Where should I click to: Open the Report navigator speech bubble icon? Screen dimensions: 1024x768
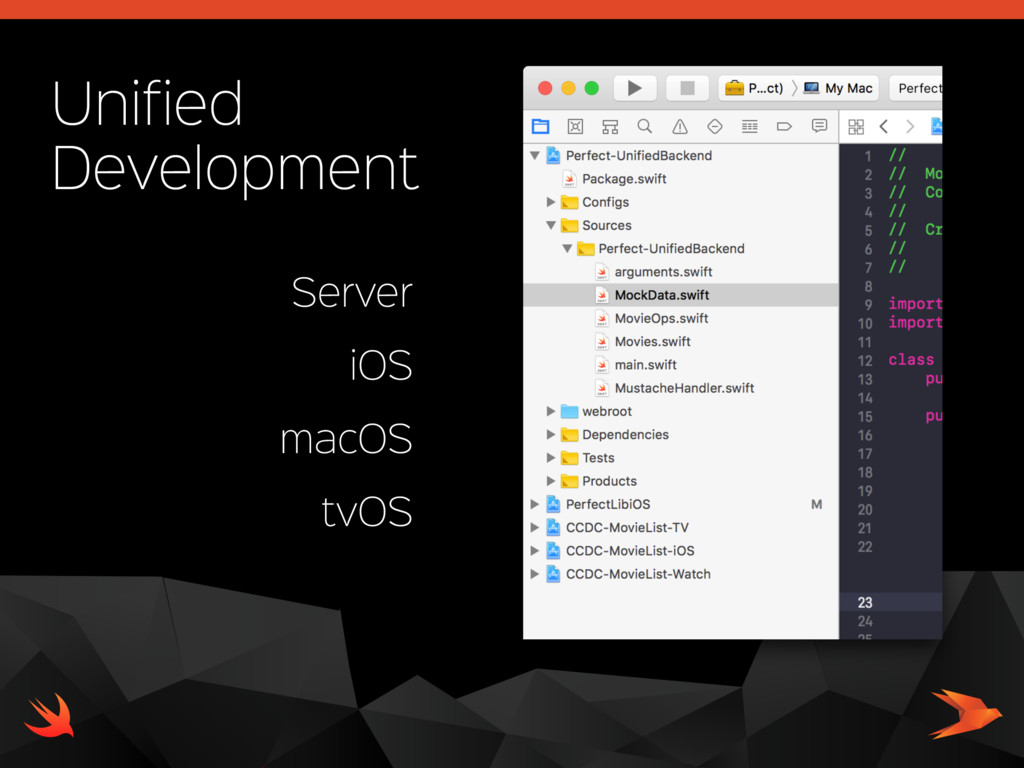[x=819, y=126]
